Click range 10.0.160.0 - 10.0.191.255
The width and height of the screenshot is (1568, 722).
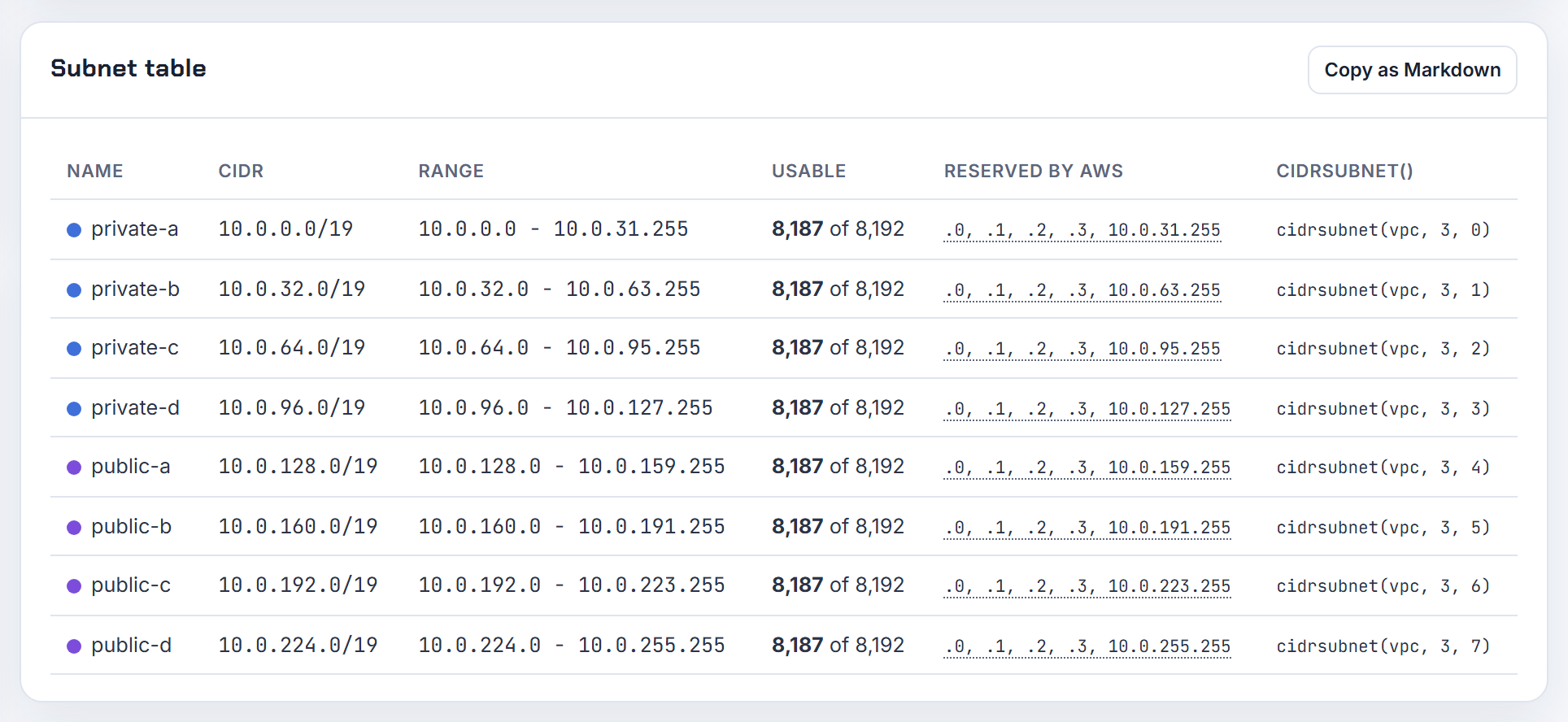click(x=572, y=527)
